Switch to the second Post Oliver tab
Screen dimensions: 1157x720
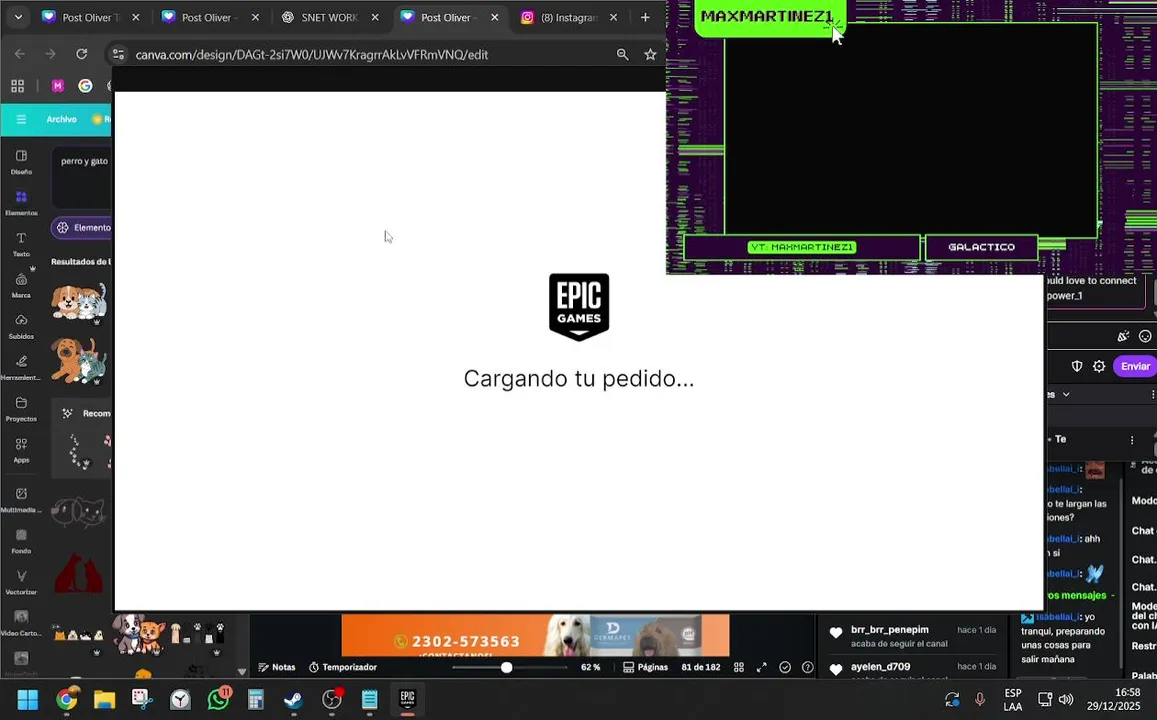(x=211, y=17)
